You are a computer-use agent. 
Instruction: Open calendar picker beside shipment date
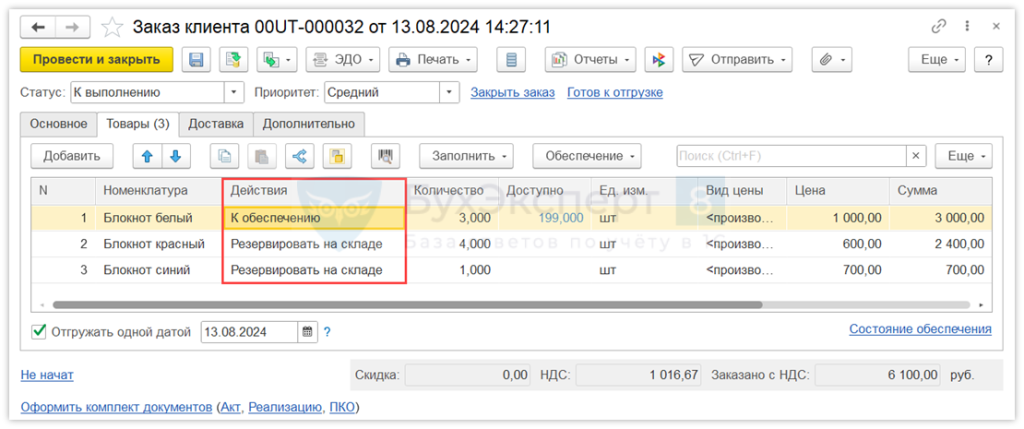click(x=308, y=332)
